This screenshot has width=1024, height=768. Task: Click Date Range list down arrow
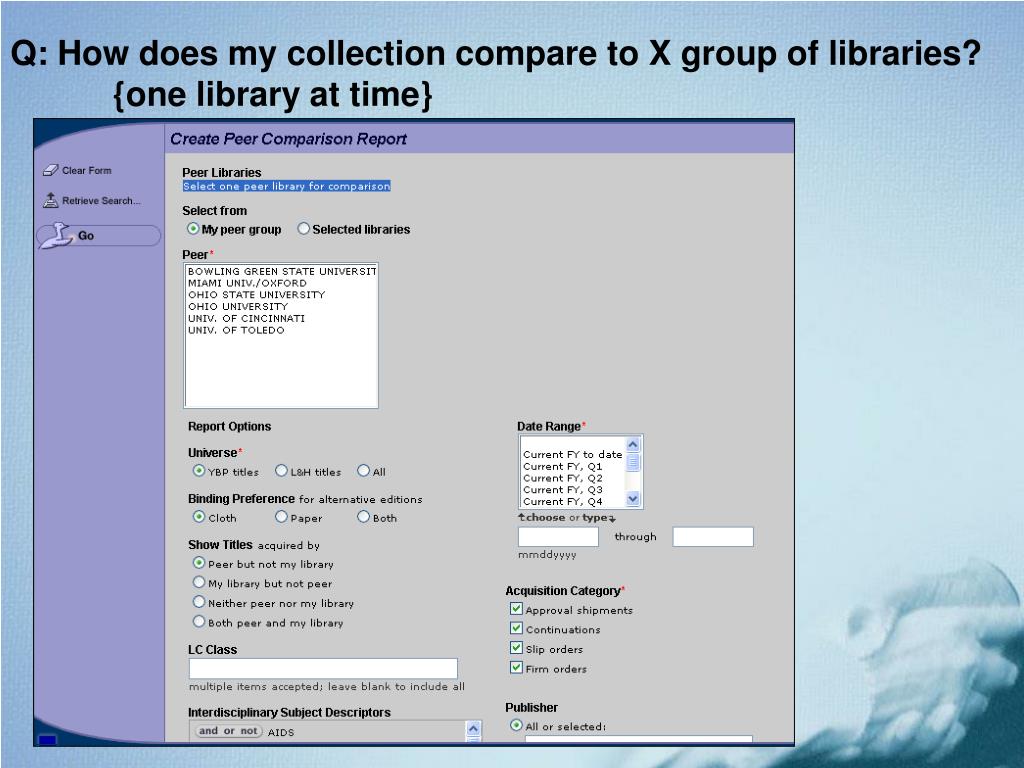pos(633,499)
